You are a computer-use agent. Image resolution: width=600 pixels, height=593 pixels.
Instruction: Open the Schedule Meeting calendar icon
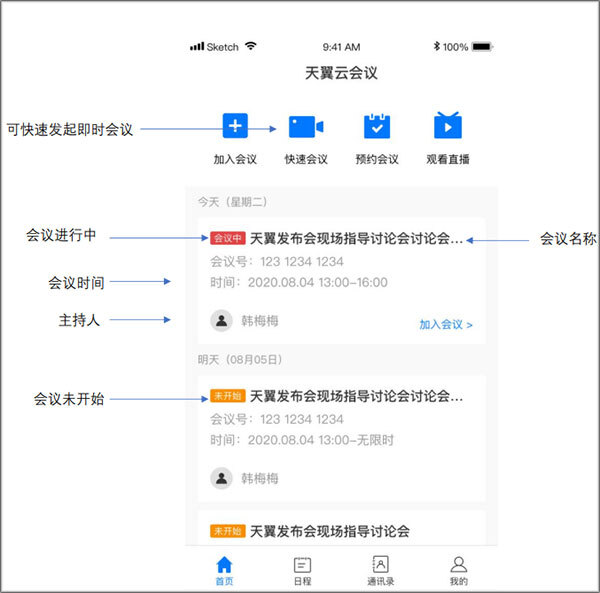point(377,126)
